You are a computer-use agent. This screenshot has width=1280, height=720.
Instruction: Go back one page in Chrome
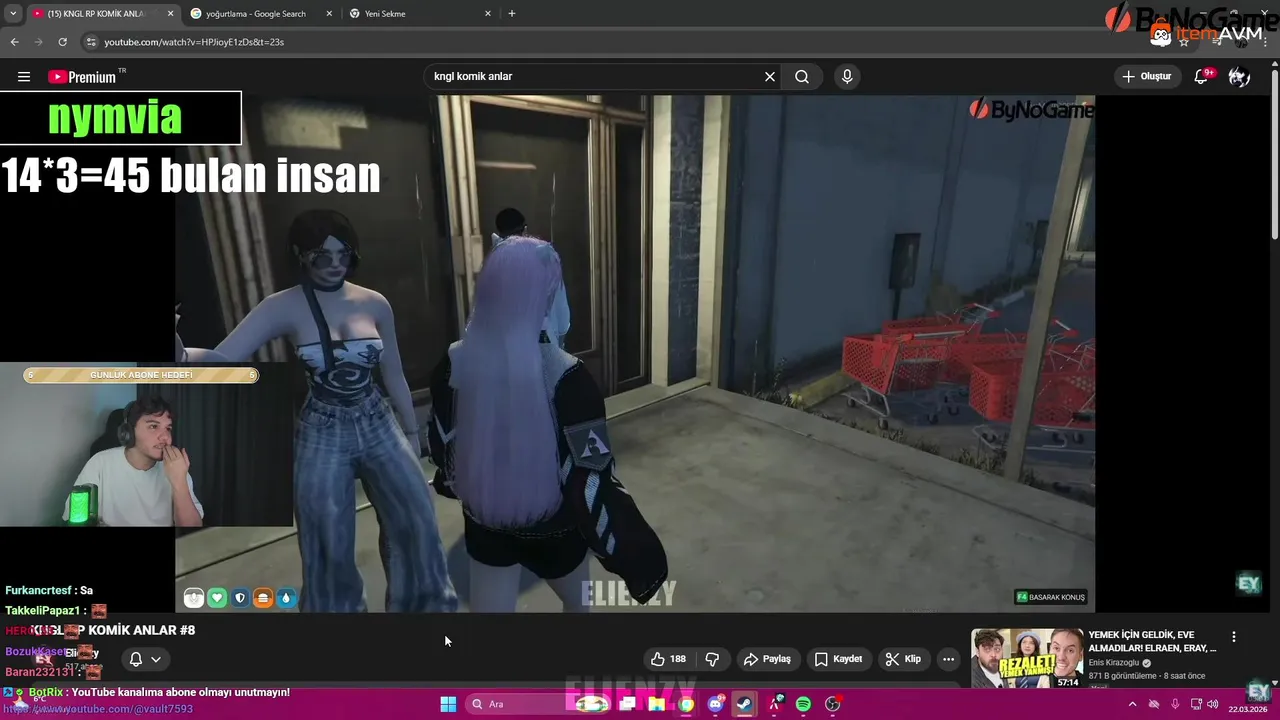point(14,42)
